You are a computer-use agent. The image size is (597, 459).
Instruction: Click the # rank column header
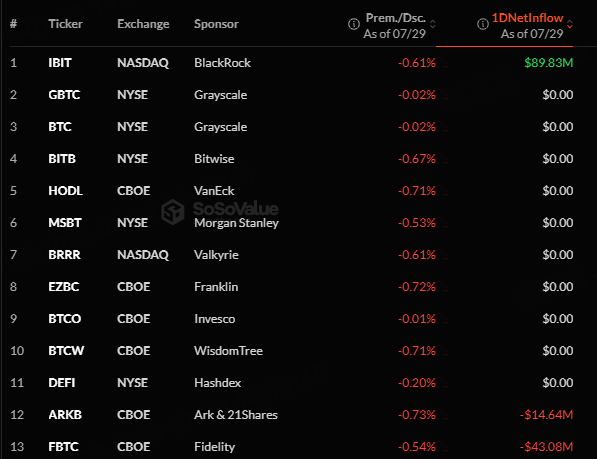tap(14, 24)
